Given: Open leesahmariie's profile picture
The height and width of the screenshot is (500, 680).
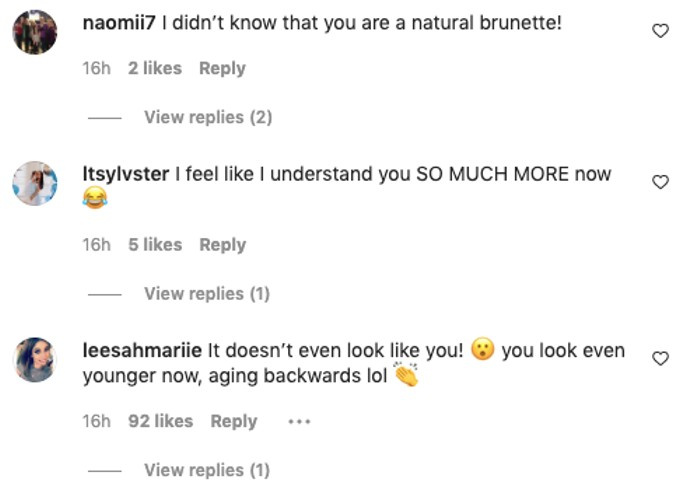Looking at the screenshot, I should point(35,359).
